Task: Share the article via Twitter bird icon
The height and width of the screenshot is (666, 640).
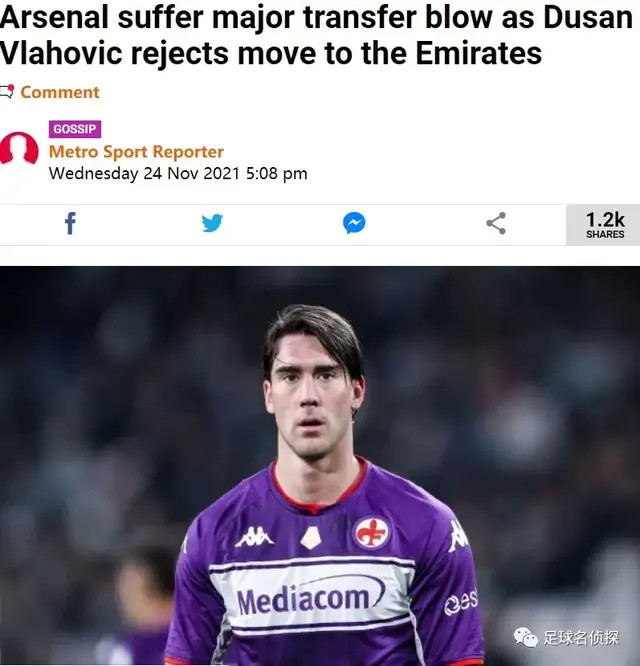Action: click(x=212, y=223)
